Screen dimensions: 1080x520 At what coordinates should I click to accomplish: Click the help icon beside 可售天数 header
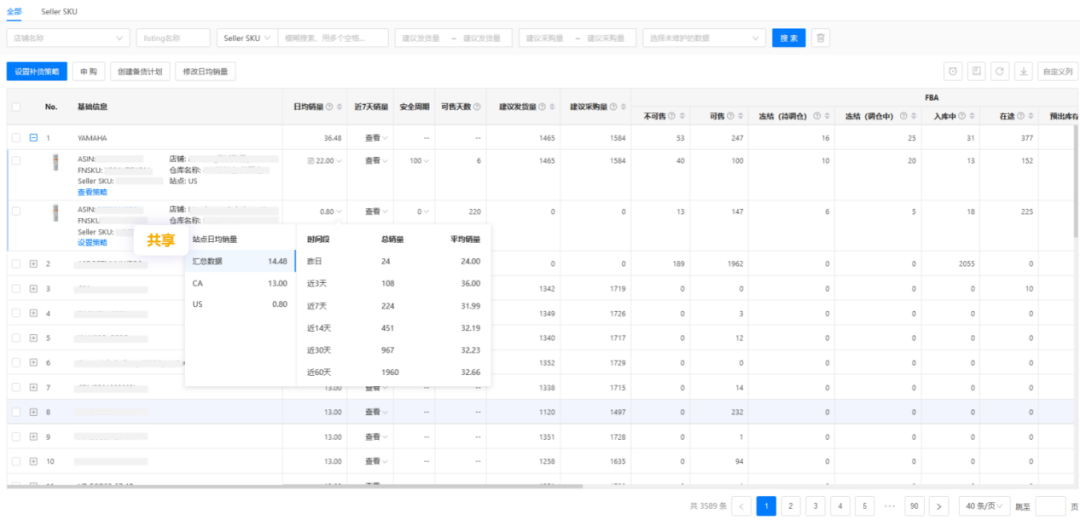[x=477, y=106]
